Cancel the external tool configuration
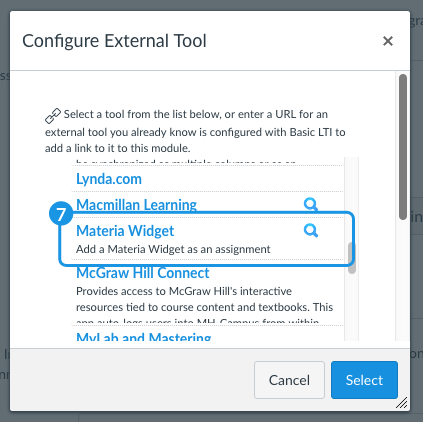The height and width of the screenshot is (422, 423). coord(289,380)
